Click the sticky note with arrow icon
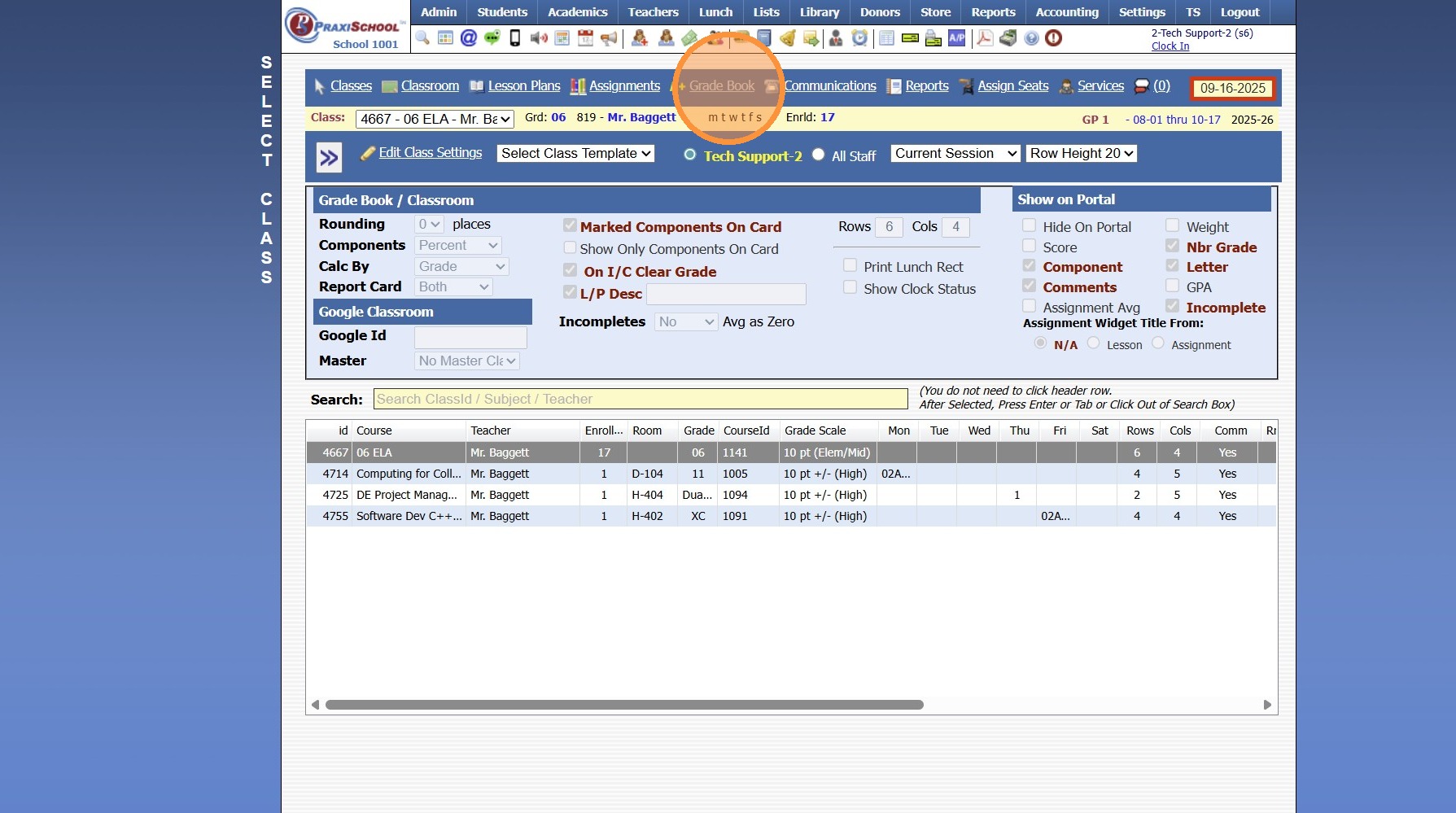This screenshot has width=1456, height=813. (811, 38)
